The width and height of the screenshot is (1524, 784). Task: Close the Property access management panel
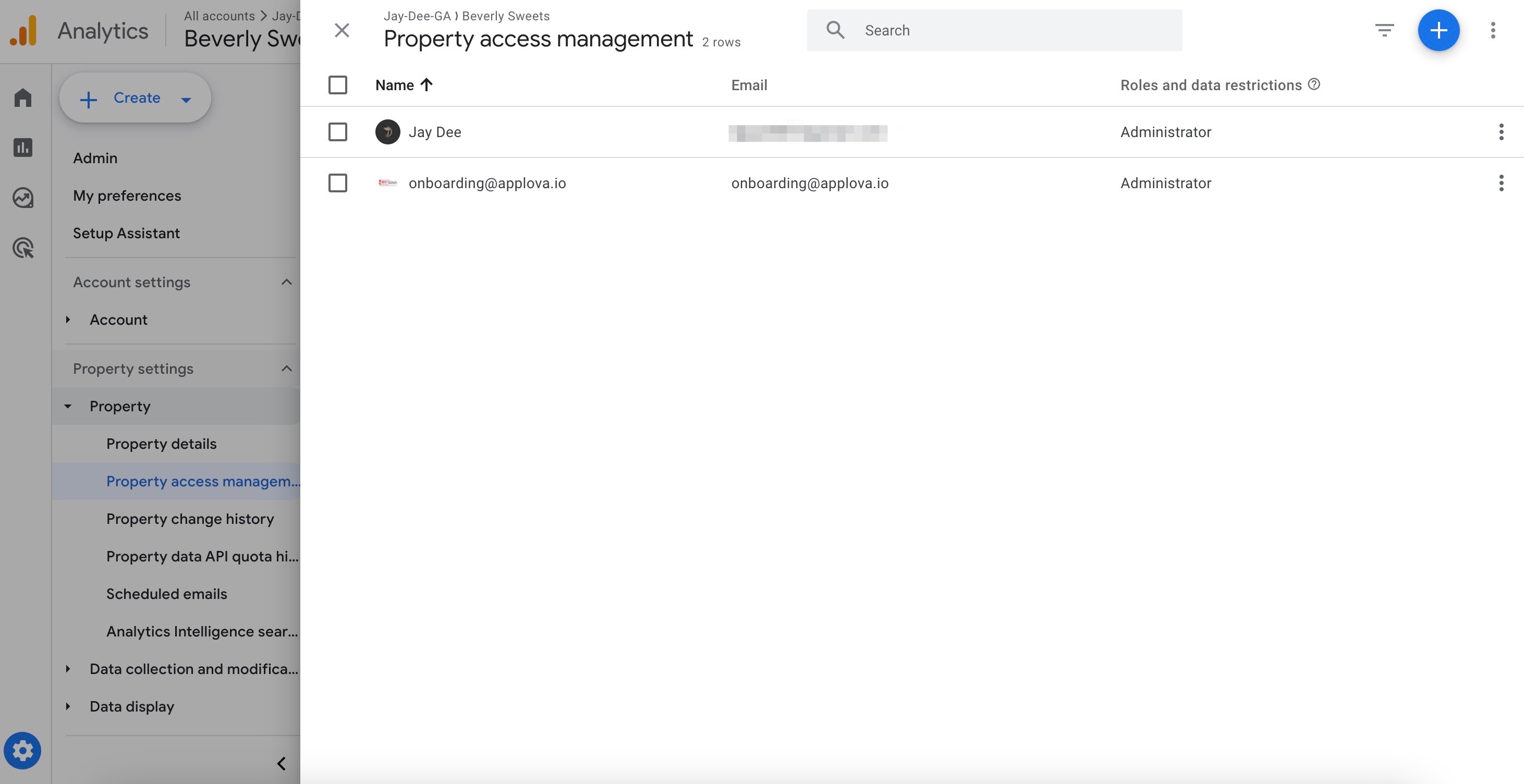click(x=342, y=30)
